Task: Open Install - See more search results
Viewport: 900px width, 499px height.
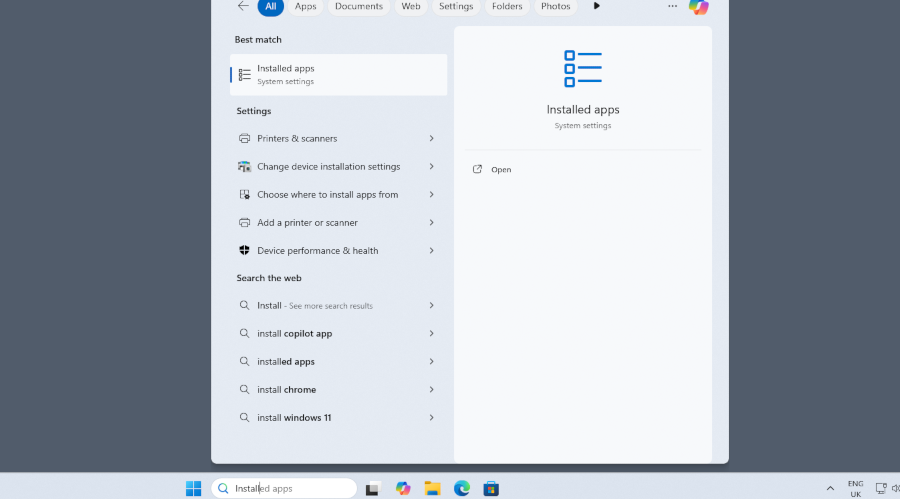Action: click(339, 305)
